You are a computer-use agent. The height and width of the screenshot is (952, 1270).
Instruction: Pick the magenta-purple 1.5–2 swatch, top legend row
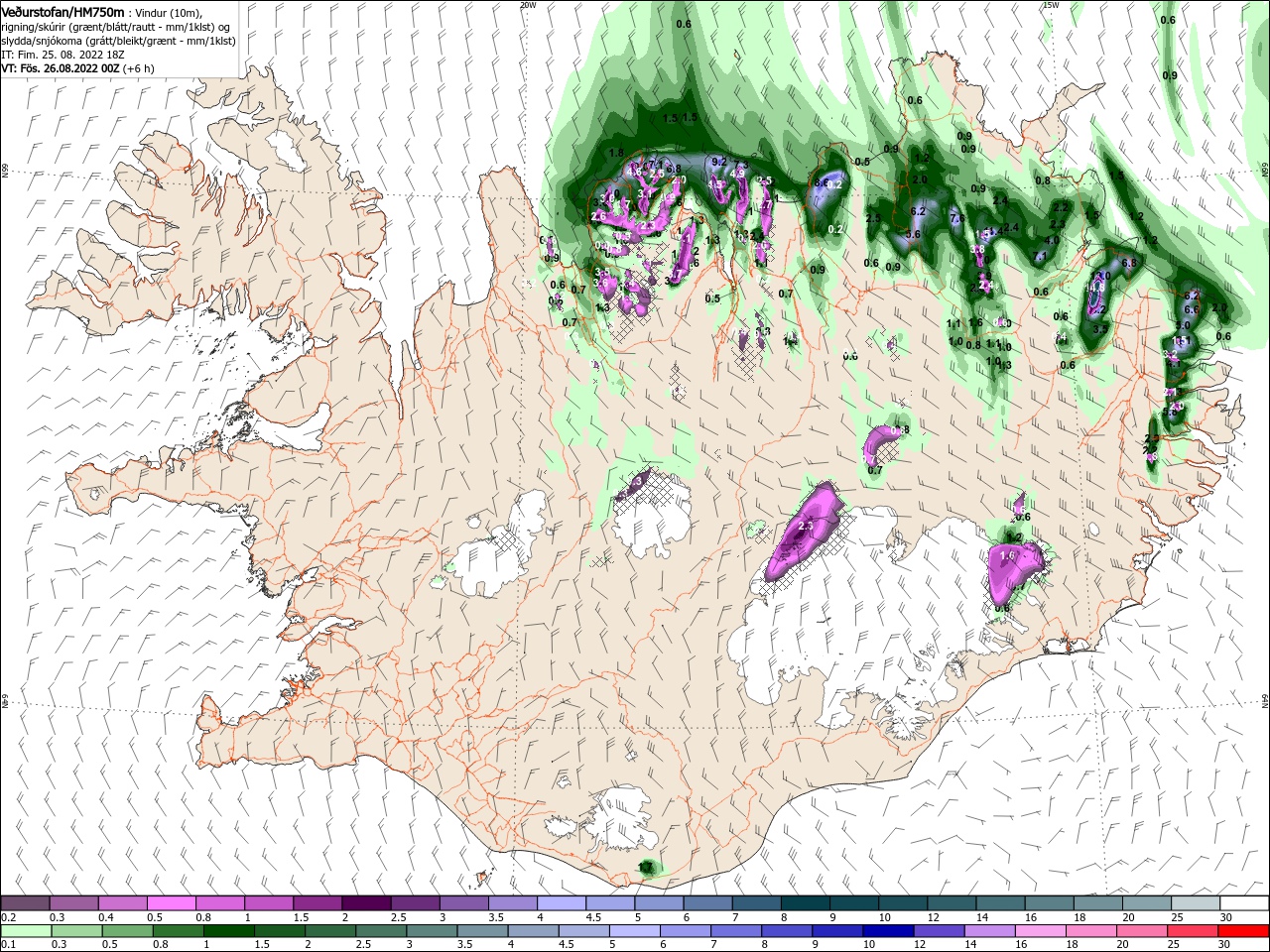pyautogui.click(x=317, y=903)
